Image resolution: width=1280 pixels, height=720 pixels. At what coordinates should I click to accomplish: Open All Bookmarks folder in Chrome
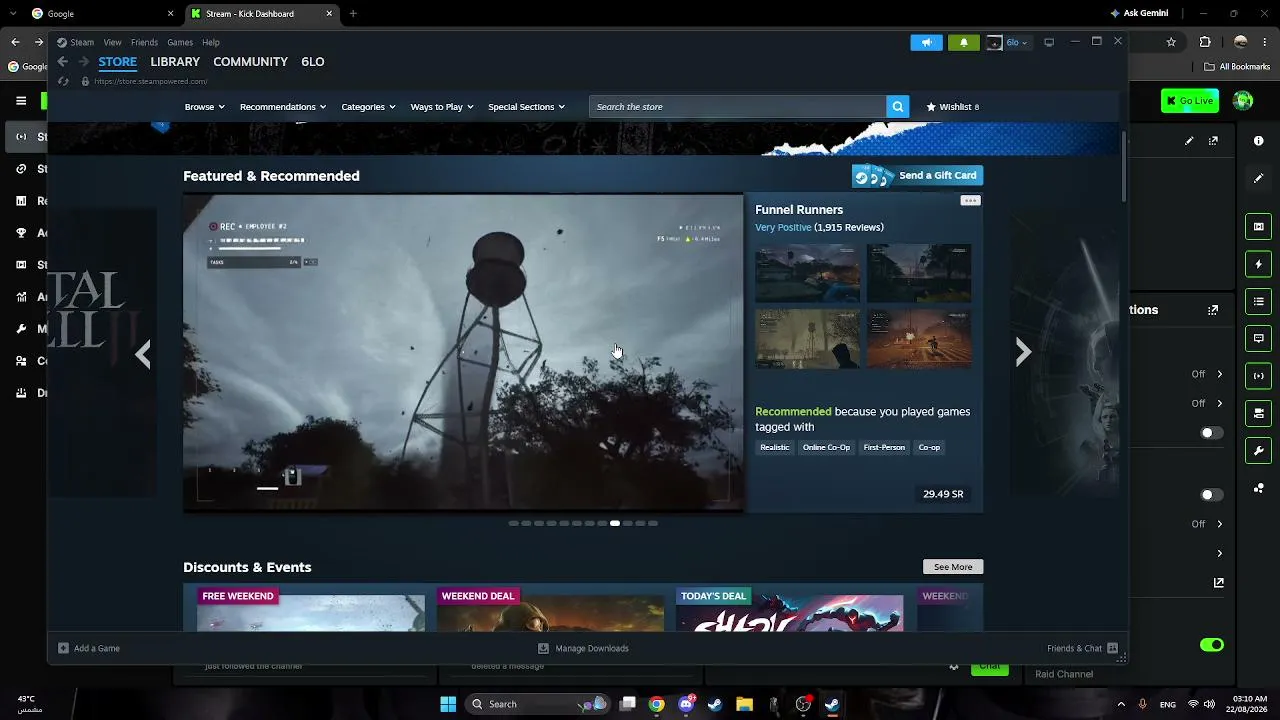[x=1237, y=67]
